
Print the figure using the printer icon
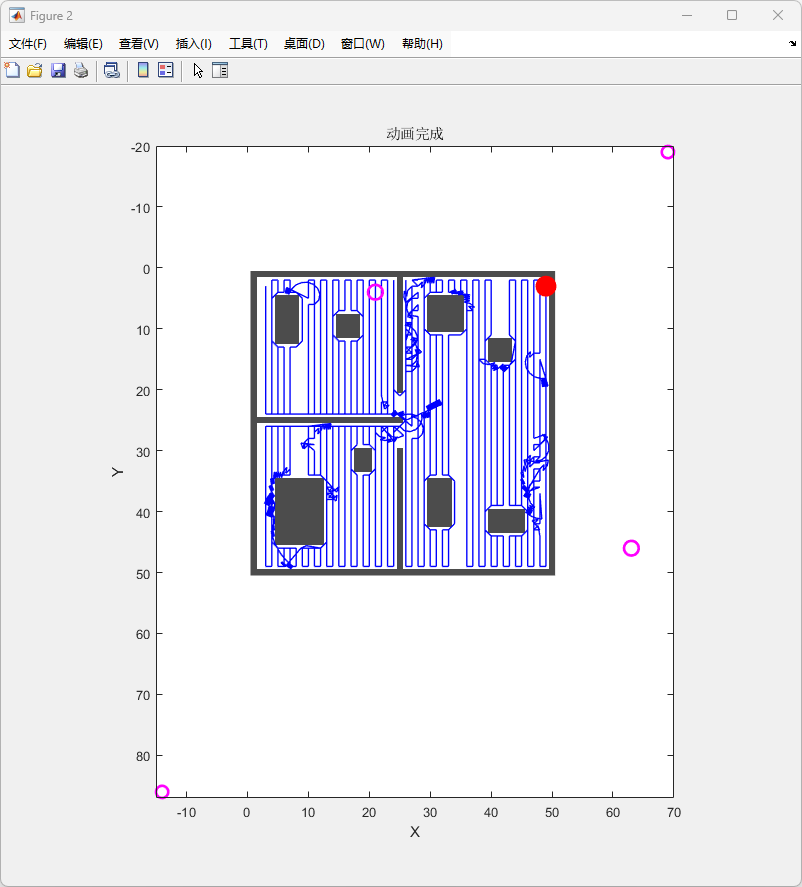[81, 70]
